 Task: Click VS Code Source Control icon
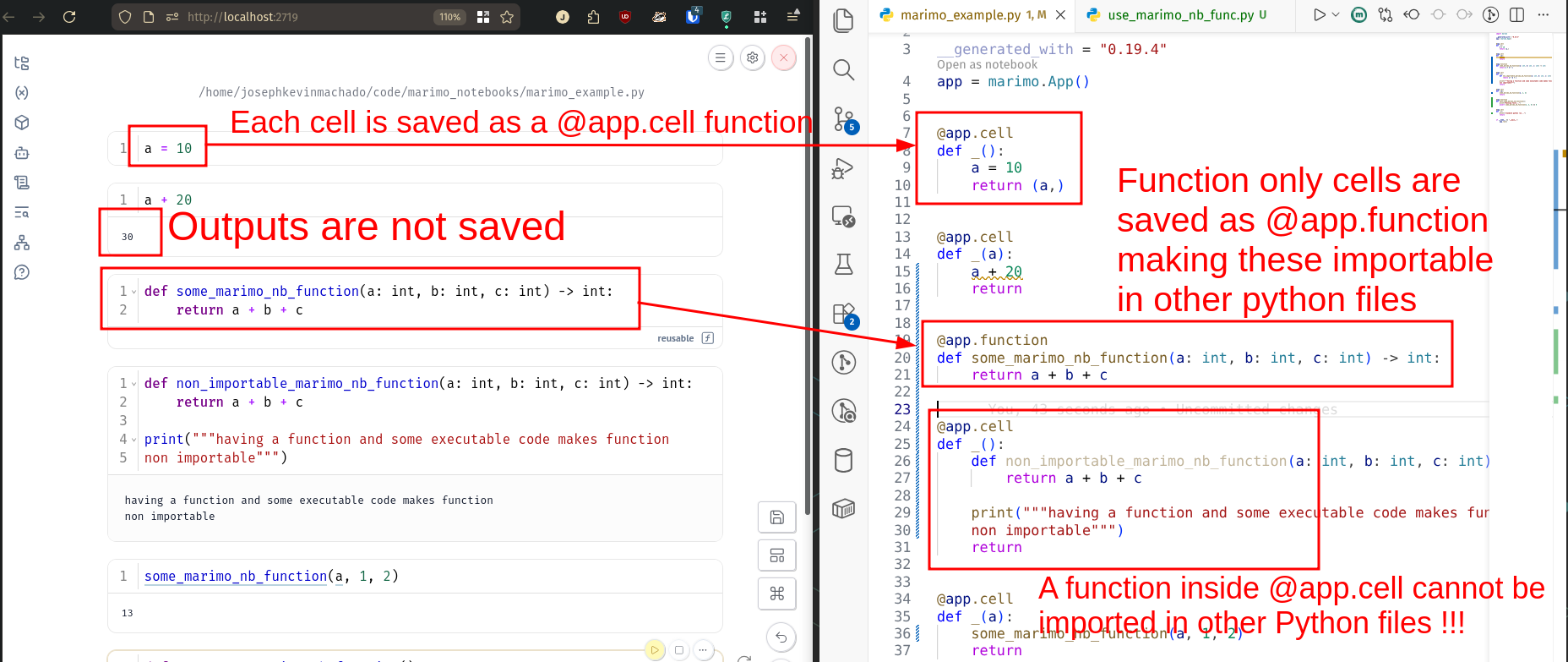pyautogui.click(x=844, y=119)
